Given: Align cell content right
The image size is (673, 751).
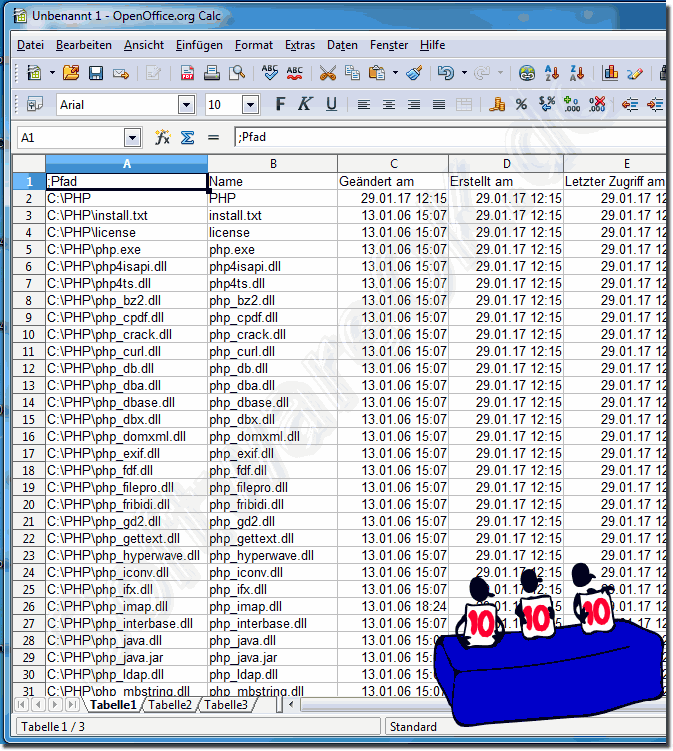Looking at the screenshot, I should (414, 104).
